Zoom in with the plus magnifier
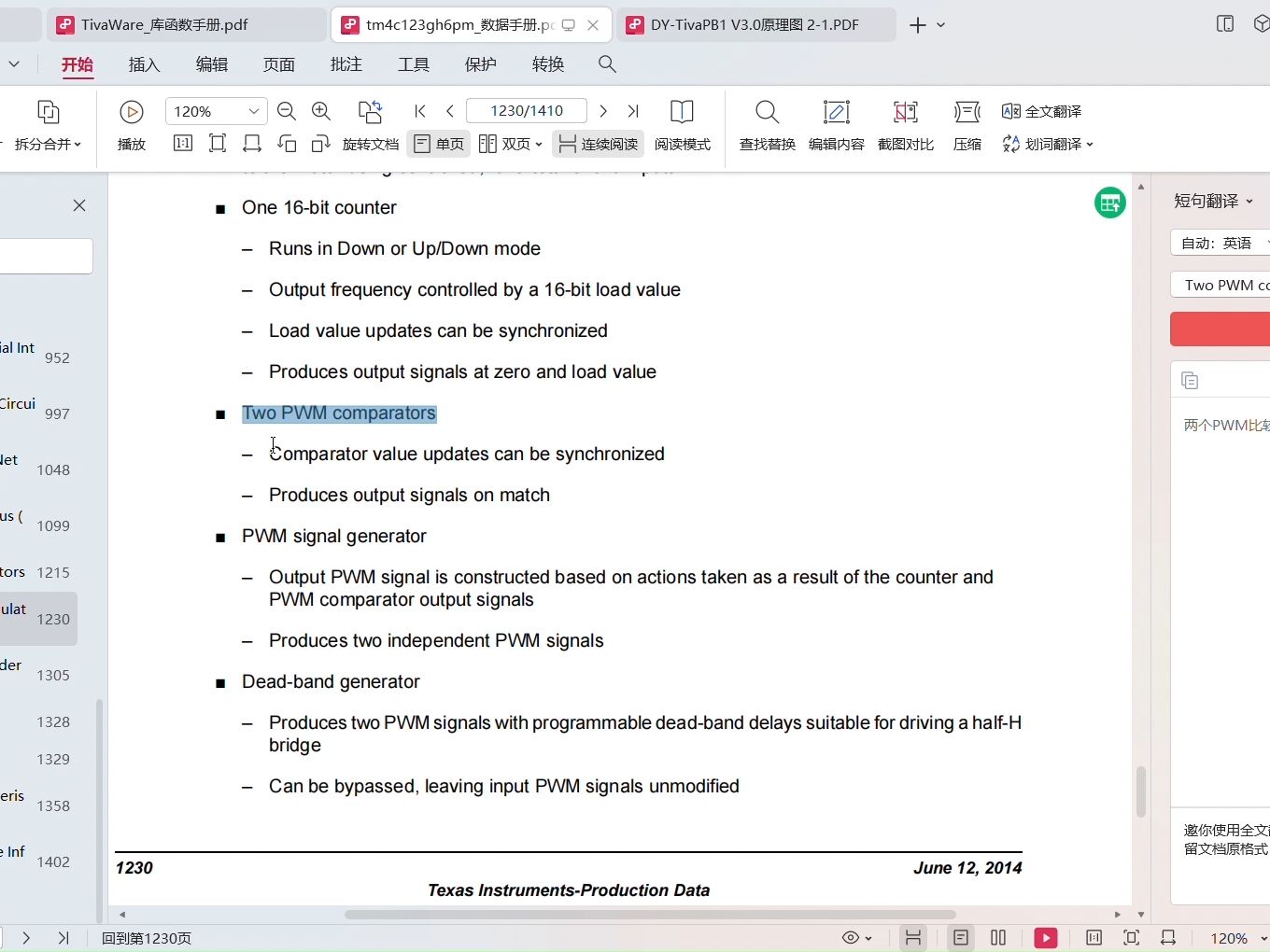The image size is (1270, 952). [321, 111]
